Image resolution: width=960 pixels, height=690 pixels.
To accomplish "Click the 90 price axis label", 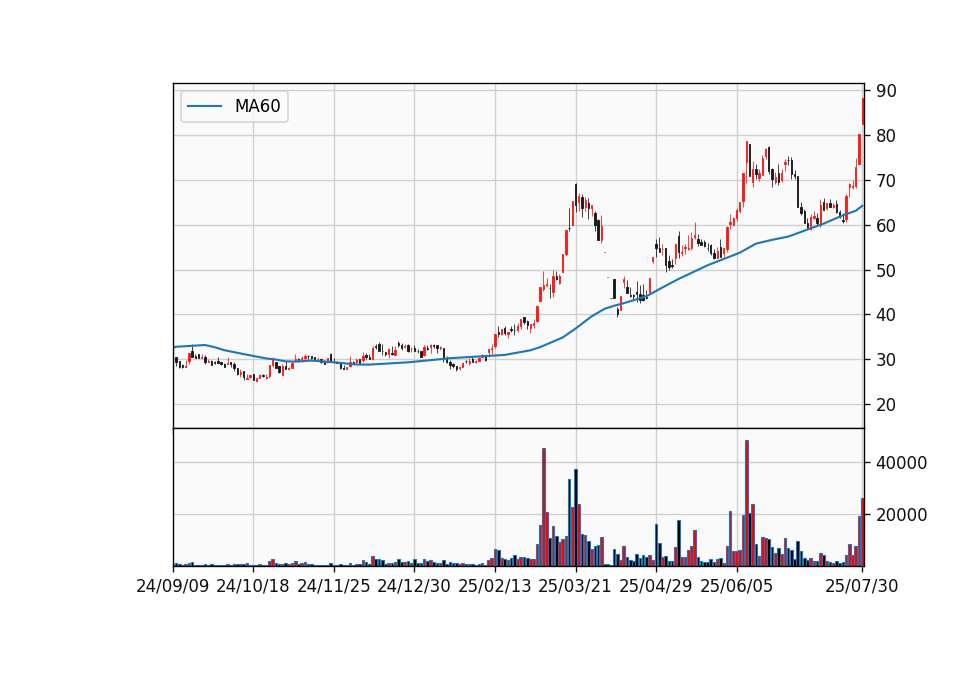I will pos(886,91).
